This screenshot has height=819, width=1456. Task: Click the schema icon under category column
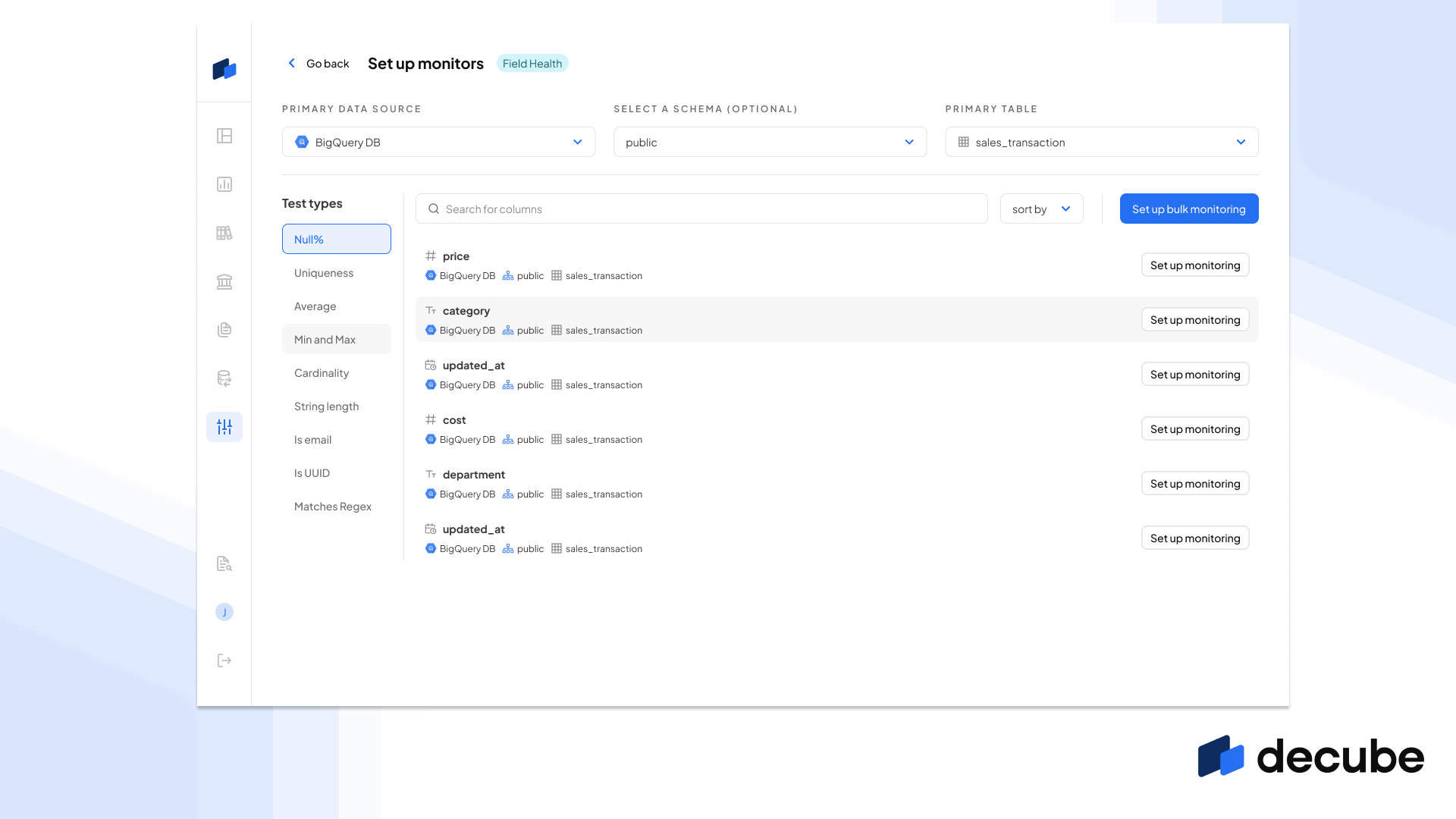click(508, 330)
